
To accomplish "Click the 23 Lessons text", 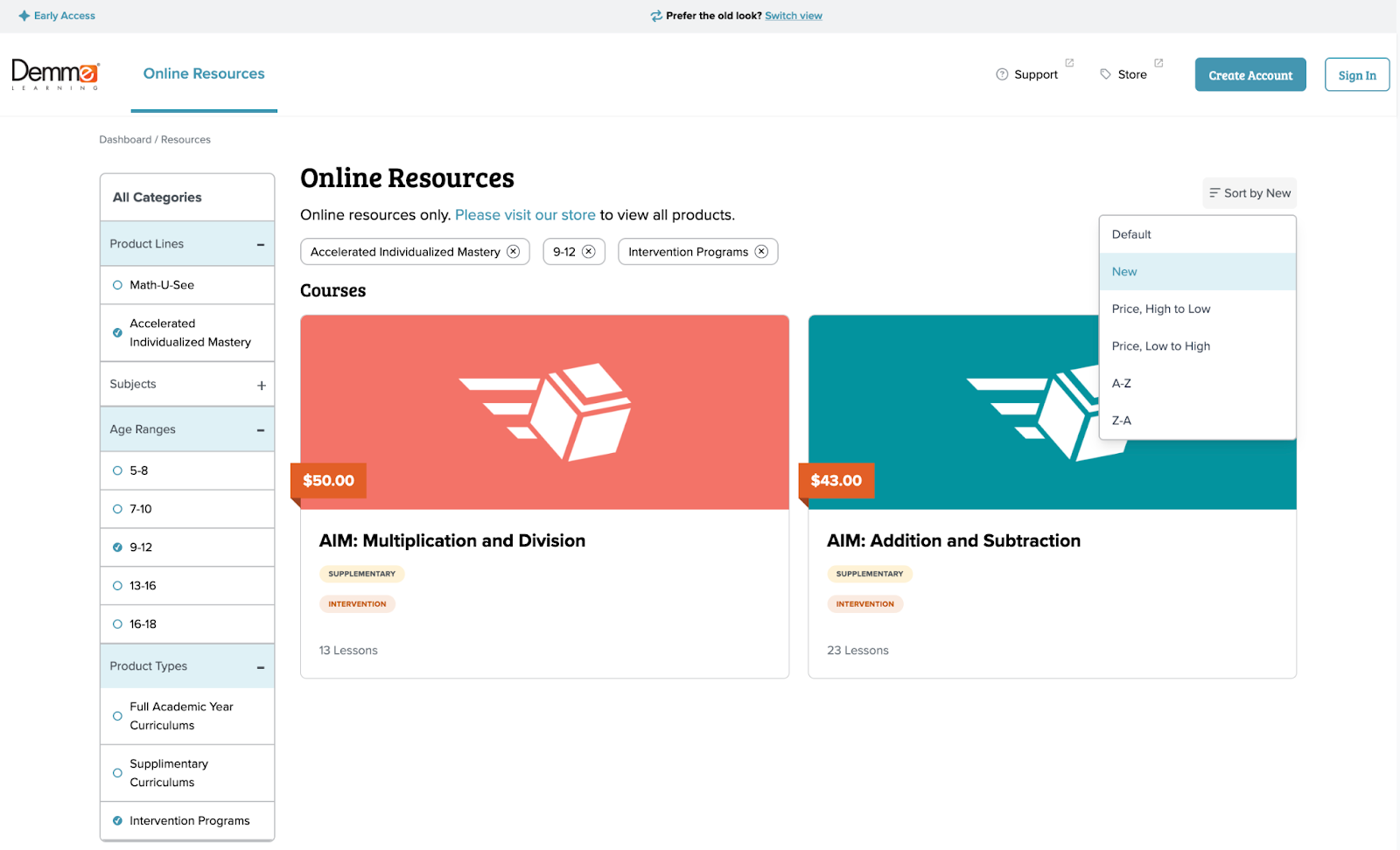I will coord(857,651).
